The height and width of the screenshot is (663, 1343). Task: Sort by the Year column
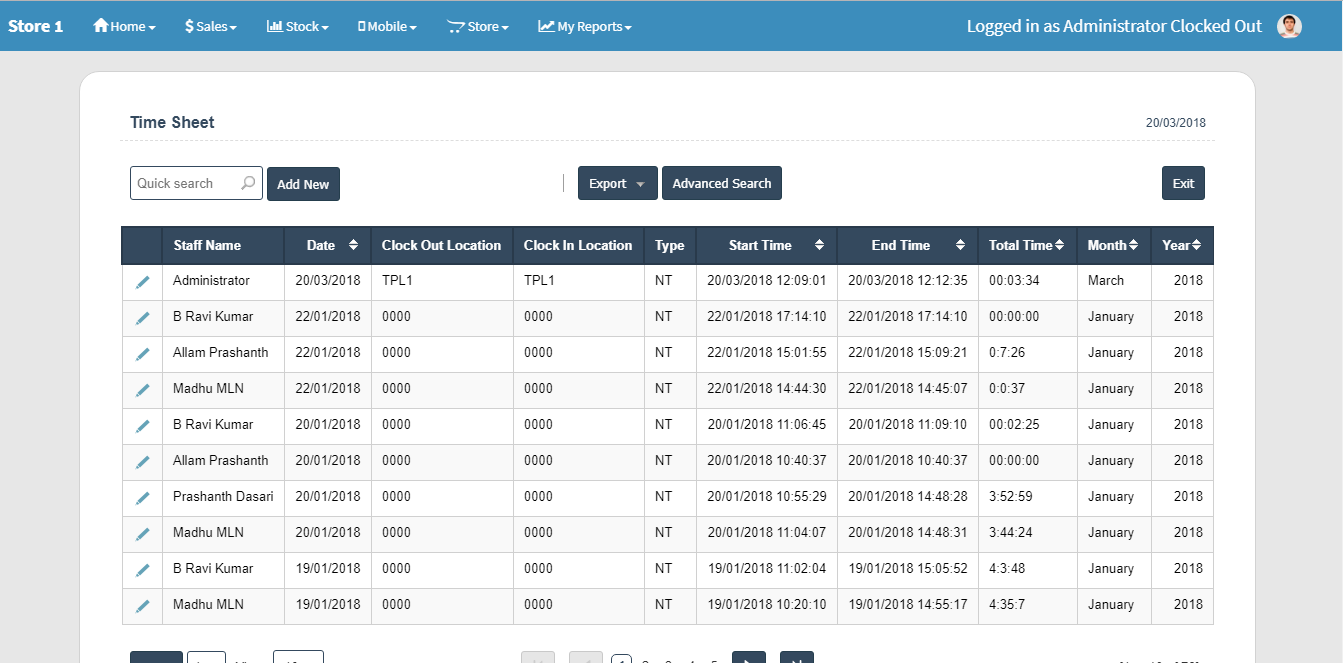[1196, 245]
